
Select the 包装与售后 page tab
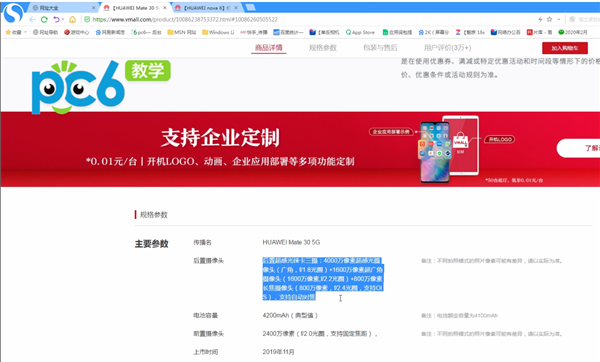[380, 48]
